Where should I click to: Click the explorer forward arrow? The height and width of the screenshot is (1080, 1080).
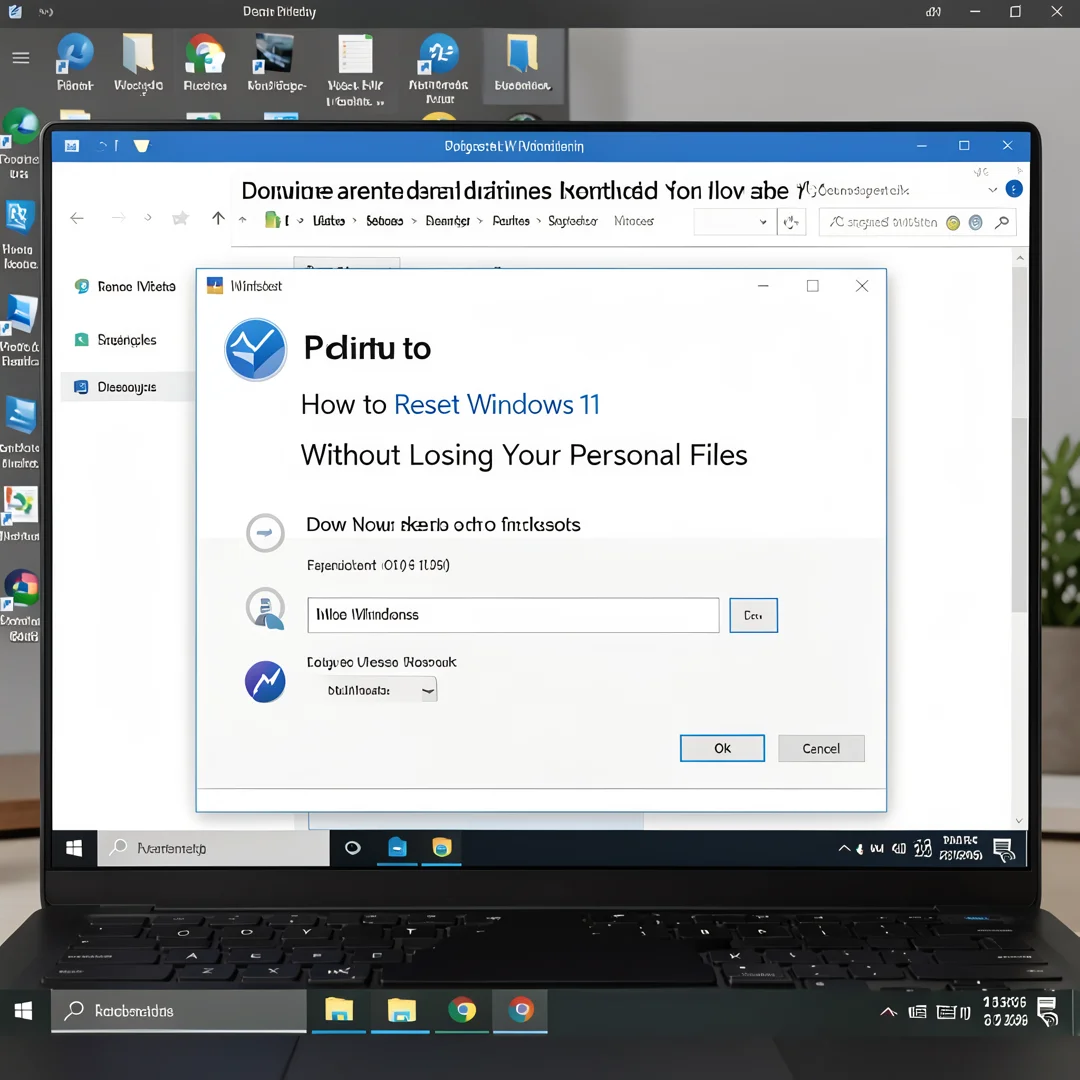point(118,218)
